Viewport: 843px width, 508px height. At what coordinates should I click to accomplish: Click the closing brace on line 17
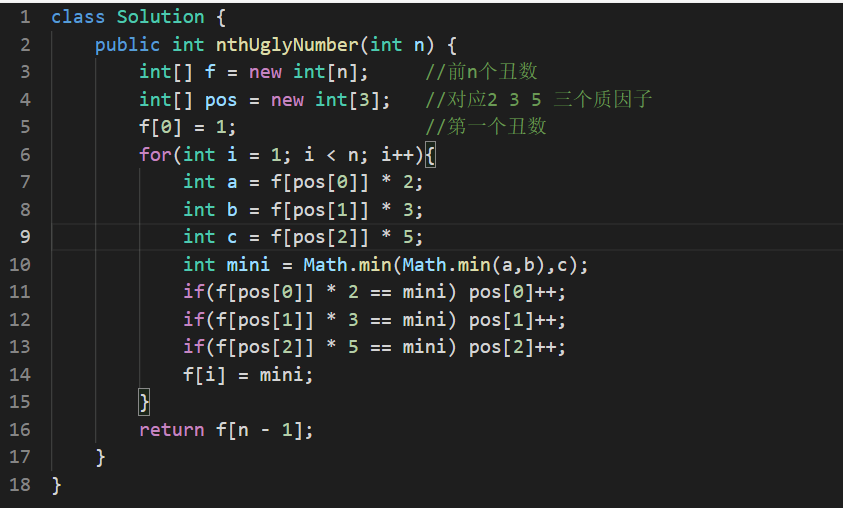point(100,457)
